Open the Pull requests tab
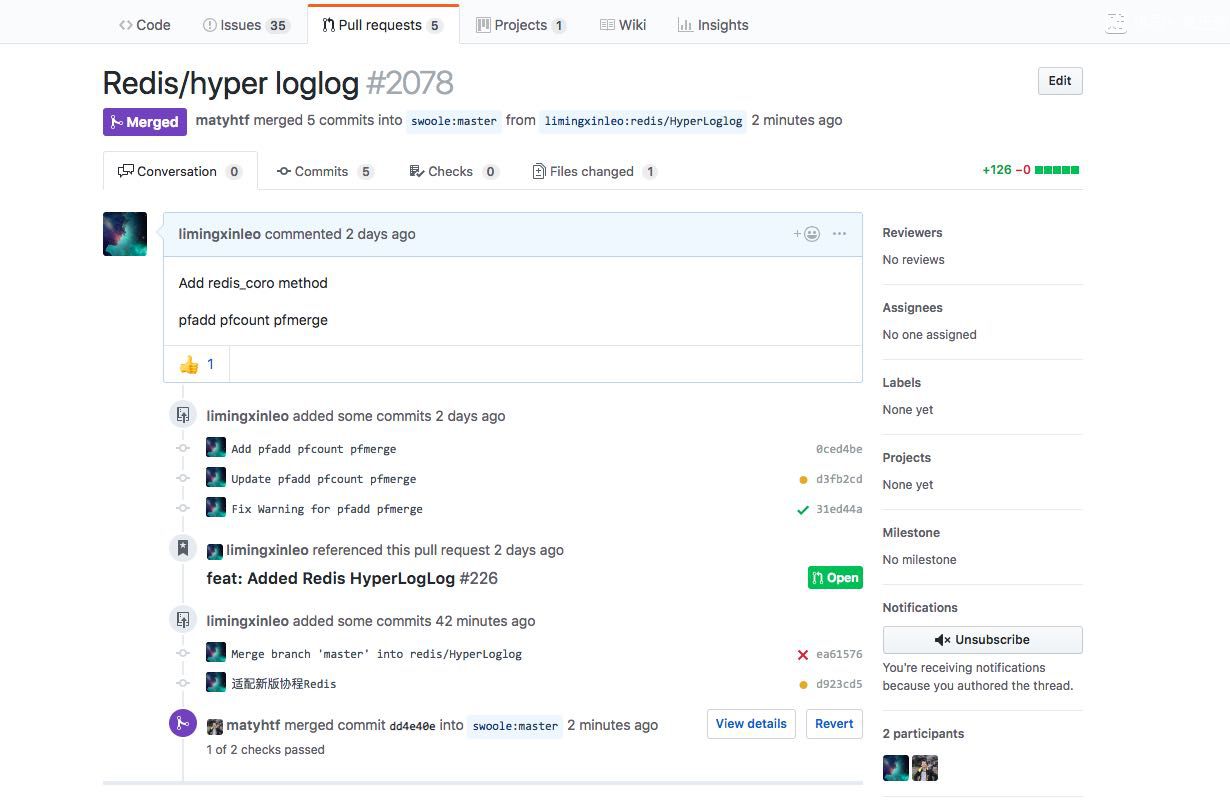Viewport: 1230px width, 800px height. [x=383, y=25]
